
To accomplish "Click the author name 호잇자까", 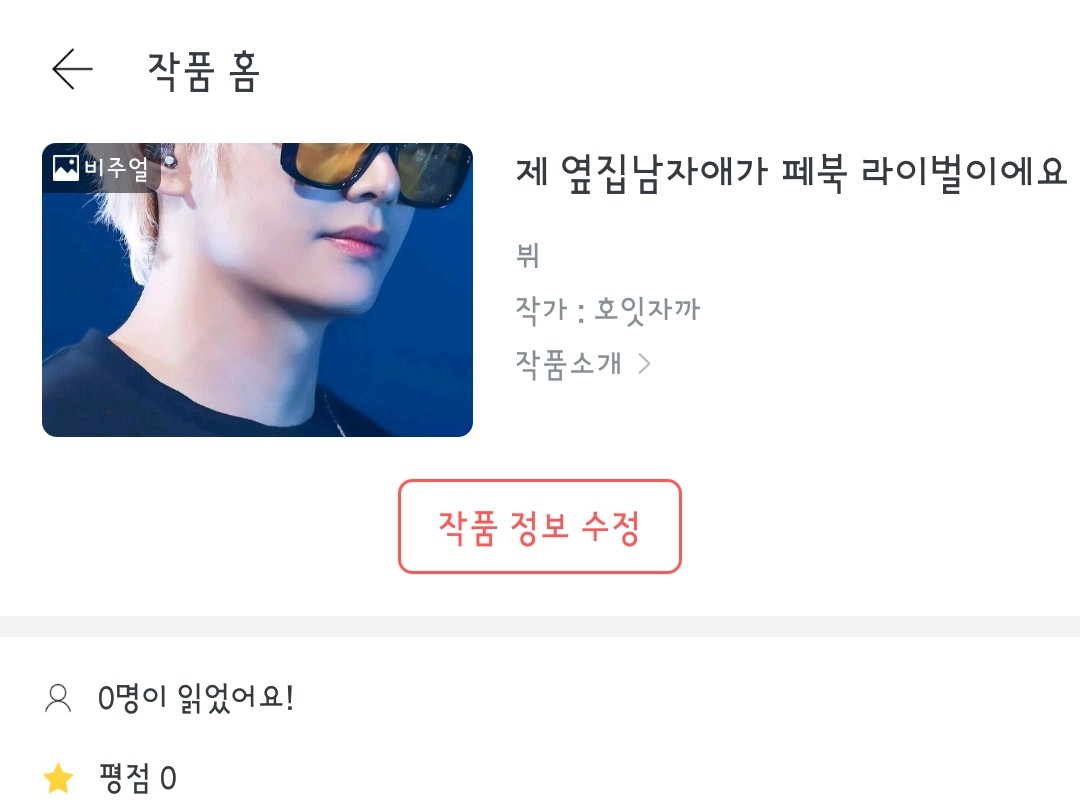I will (647, 309).
